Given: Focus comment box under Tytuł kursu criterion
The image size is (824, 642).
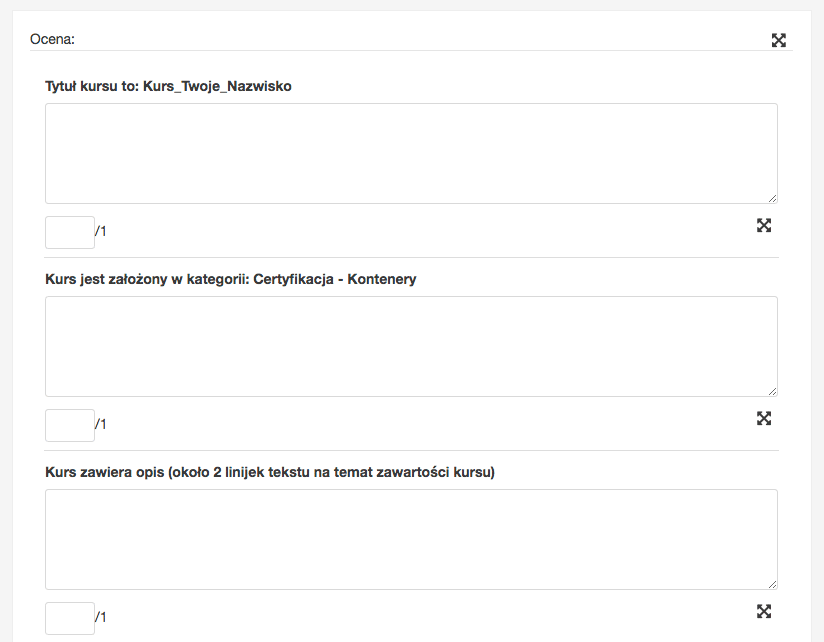Looking at the screenshot, I should 411,153.
